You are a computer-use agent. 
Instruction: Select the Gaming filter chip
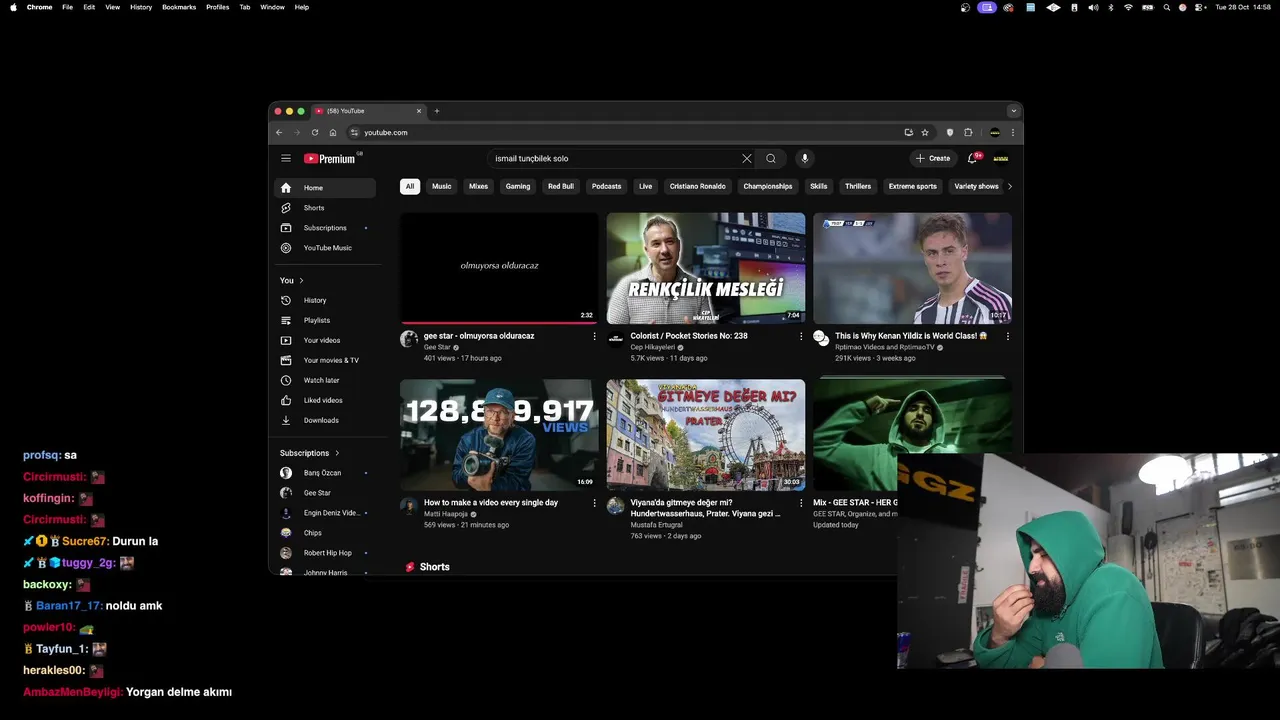[518, 186]
